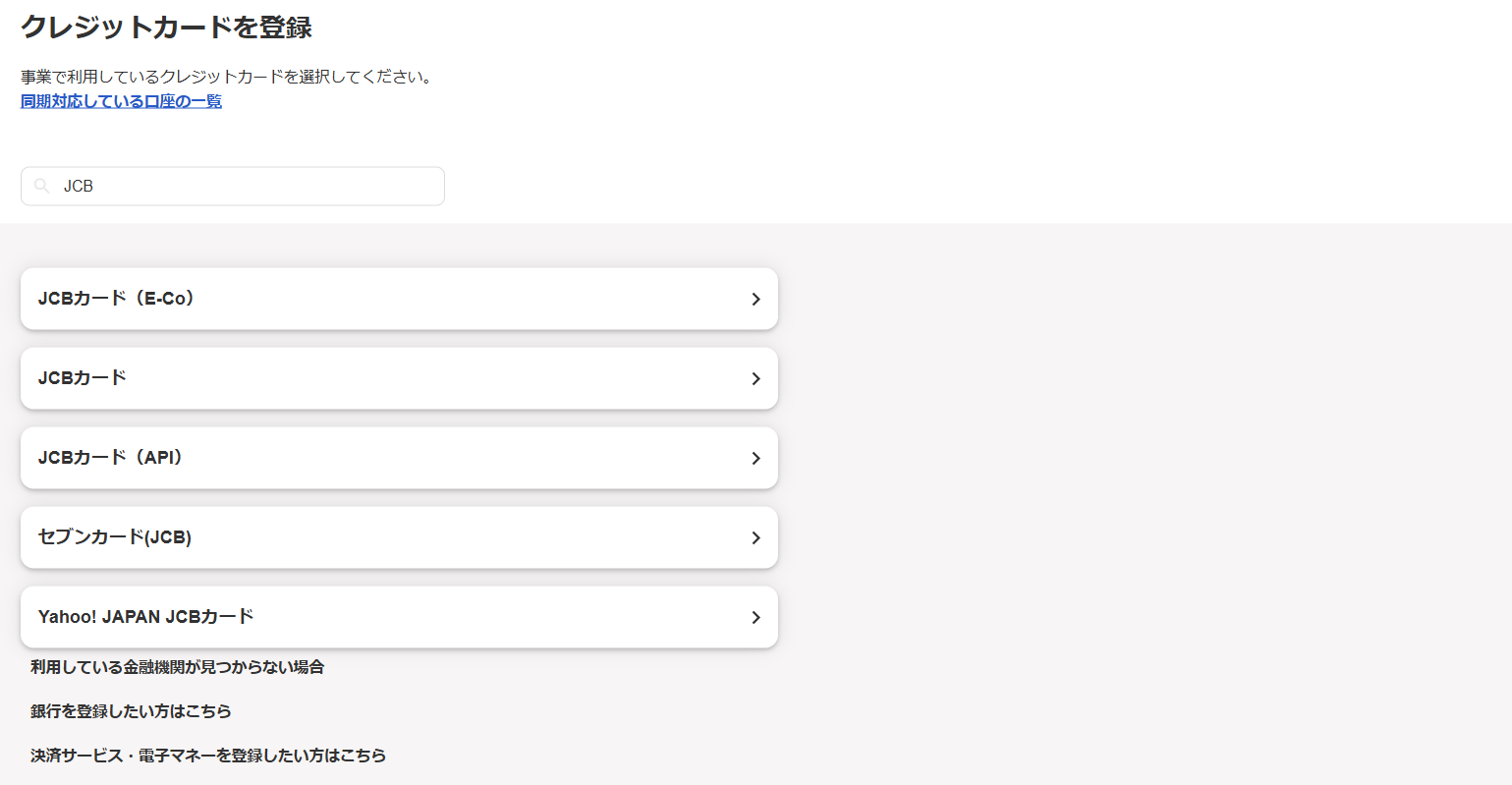Select the JCBカード（E-Co） option
This screenshot has width=1512, height=785.
(x=116, y=299)
